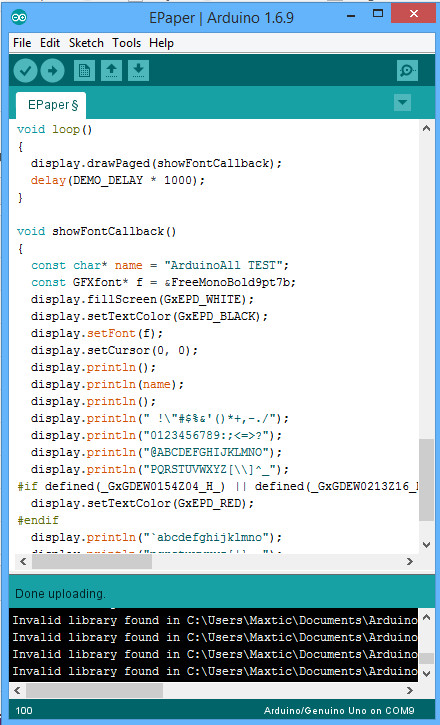Click the 'display.println(name);' line
The width and height of the screenshot is (440, 725).
click(108, 384)
